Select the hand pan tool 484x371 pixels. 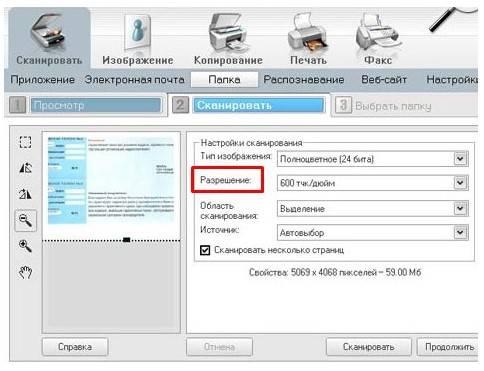click(25, 272)
